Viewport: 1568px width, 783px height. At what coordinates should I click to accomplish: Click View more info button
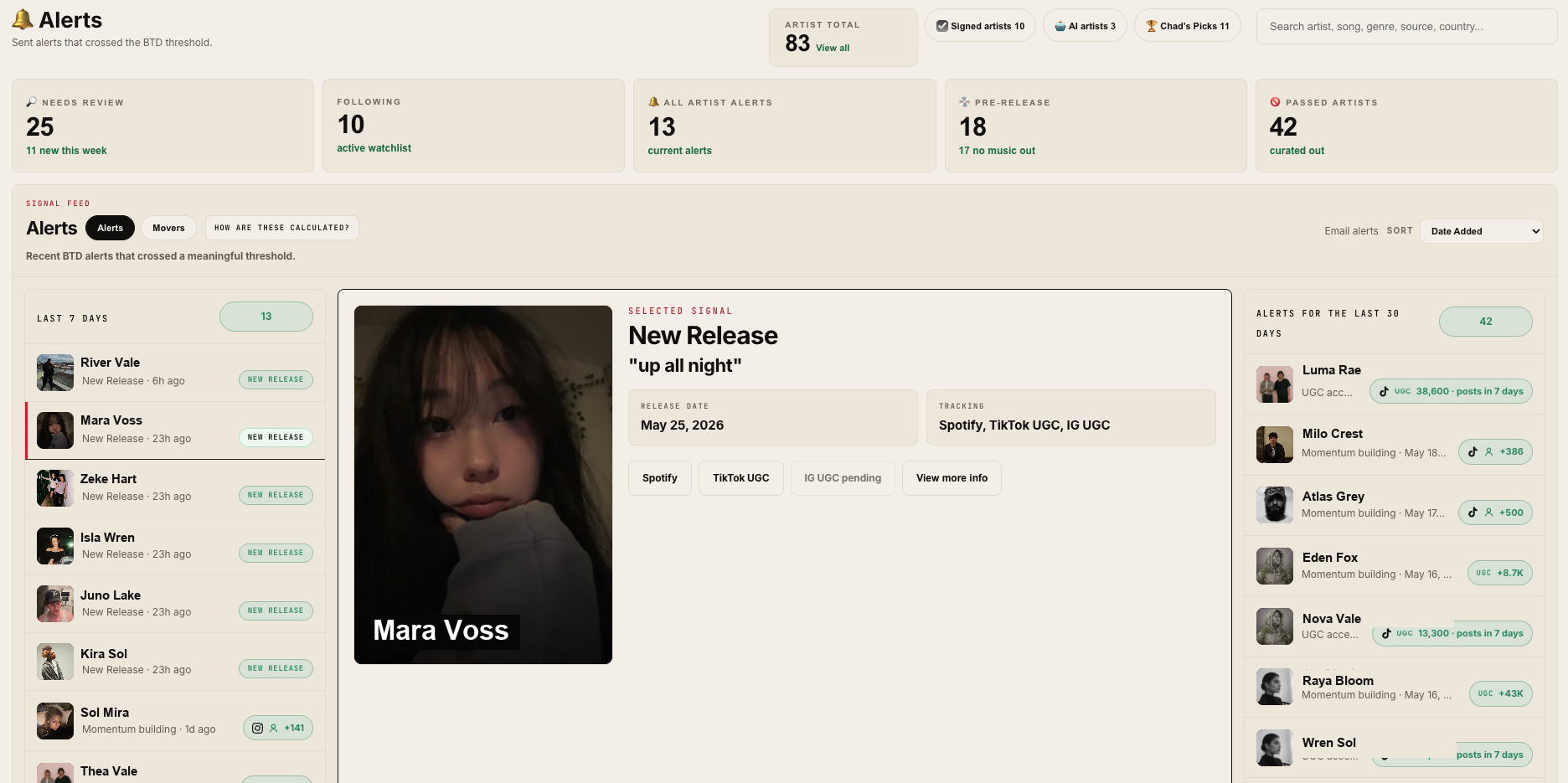coord(952,478)
